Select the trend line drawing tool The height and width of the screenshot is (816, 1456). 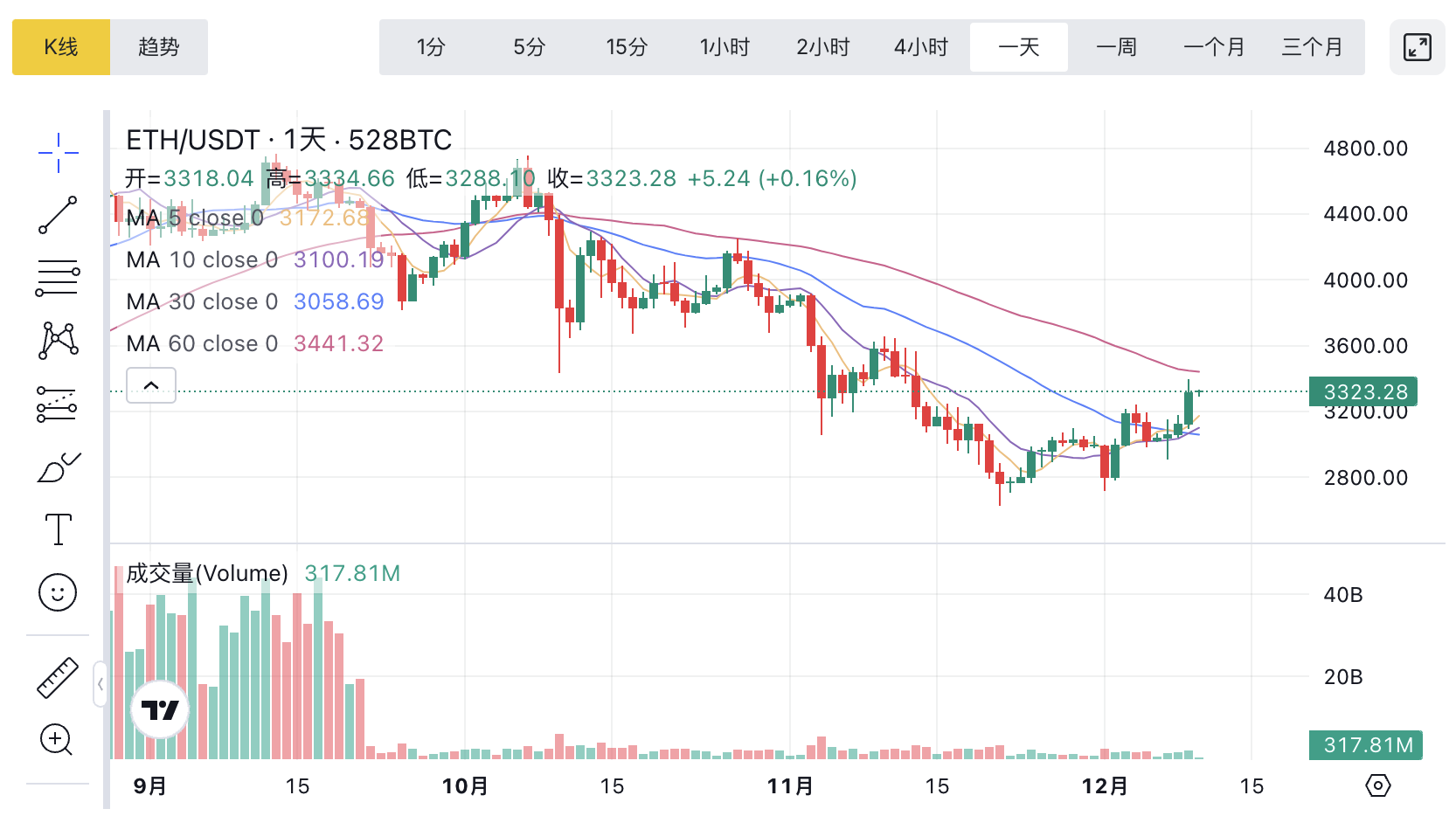(x=58, y=215)
